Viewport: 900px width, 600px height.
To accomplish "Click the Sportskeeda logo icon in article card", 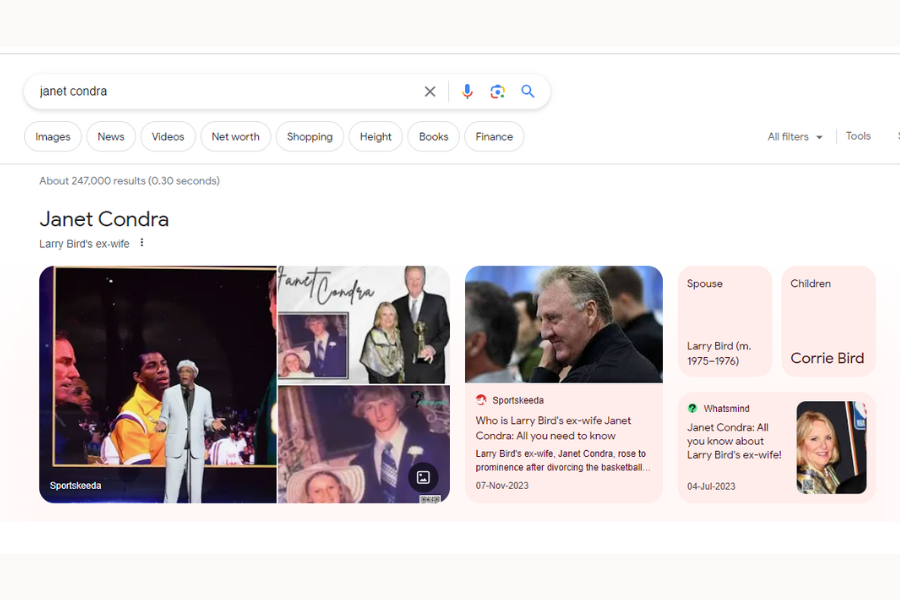I will pos(481,400).
